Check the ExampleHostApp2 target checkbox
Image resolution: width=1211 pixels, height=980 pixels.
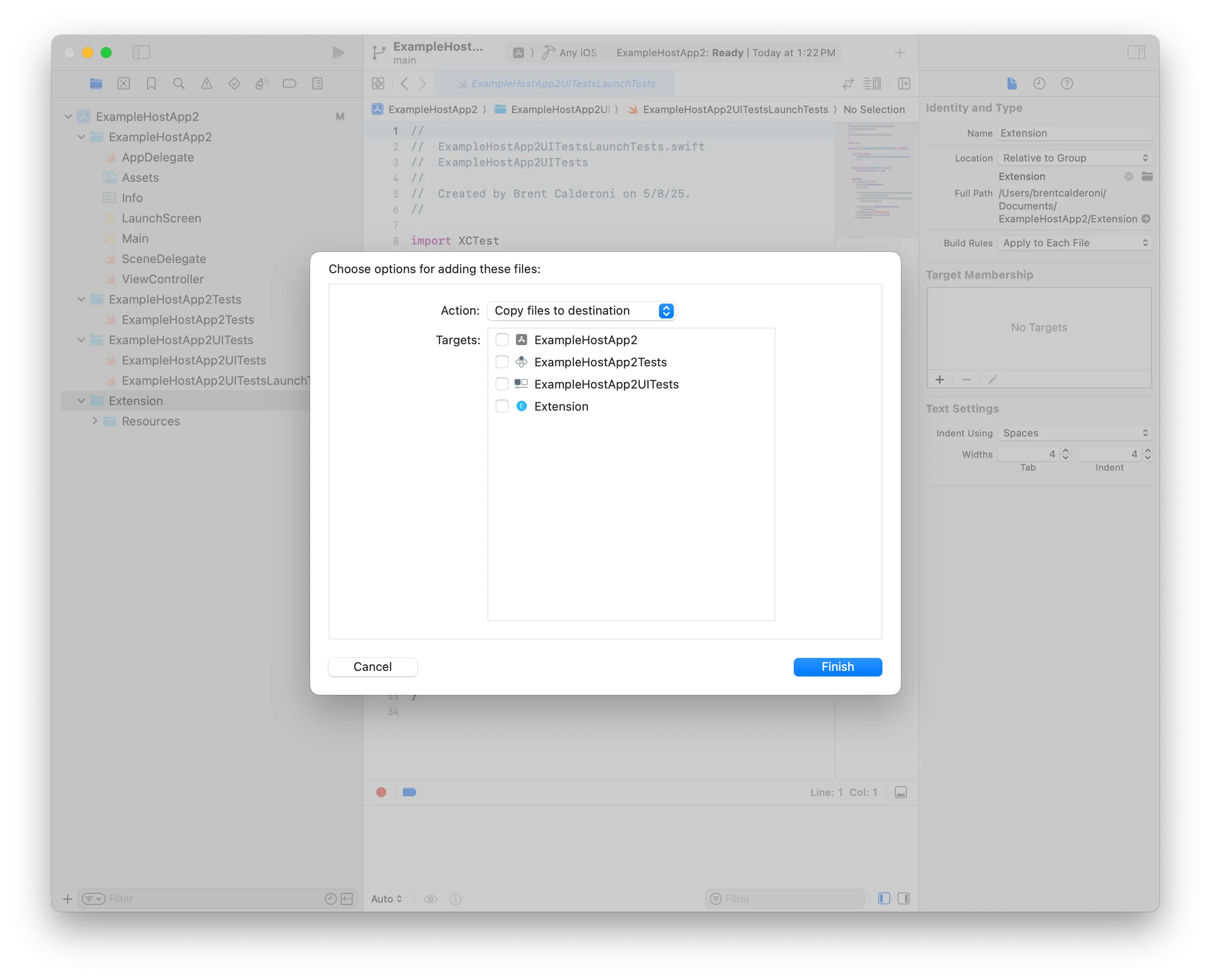(x=501, y=339)
